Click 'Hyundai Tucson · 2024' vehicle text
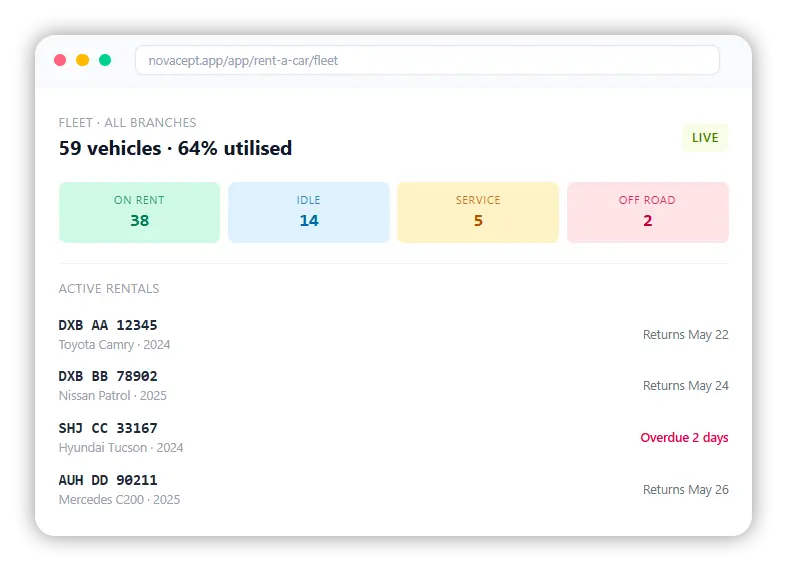 click(121, 448)
